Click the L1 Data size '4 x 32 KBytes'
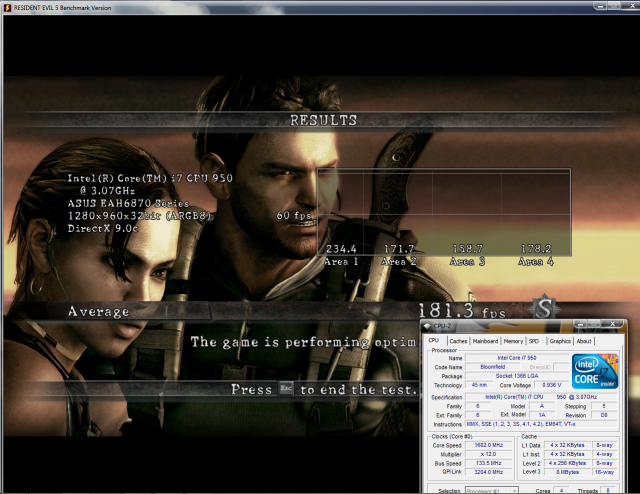The width and height of the screenshot is (640, 494). (567, 445)
